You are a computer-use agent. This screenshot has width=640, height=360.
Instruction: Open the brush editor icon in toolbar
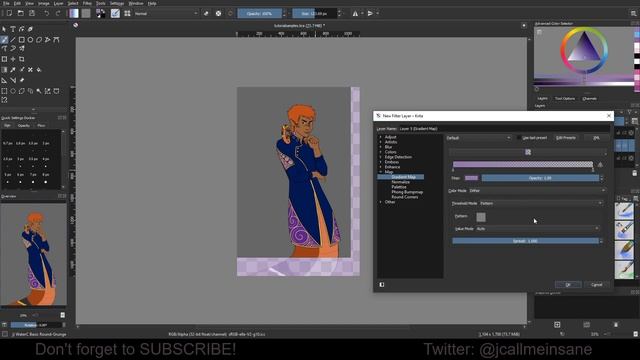pos(116,13)
